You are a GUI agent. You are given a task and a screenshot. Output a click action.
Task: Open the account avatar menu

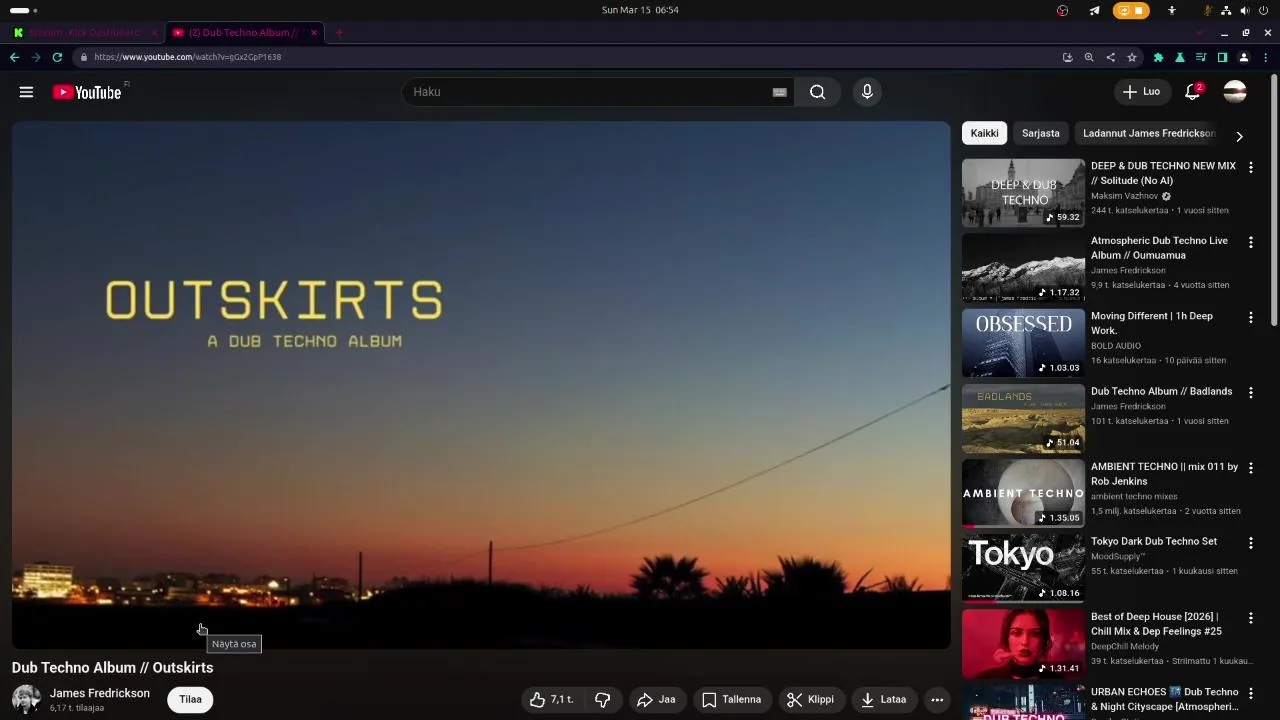[x=1235, y=92]
